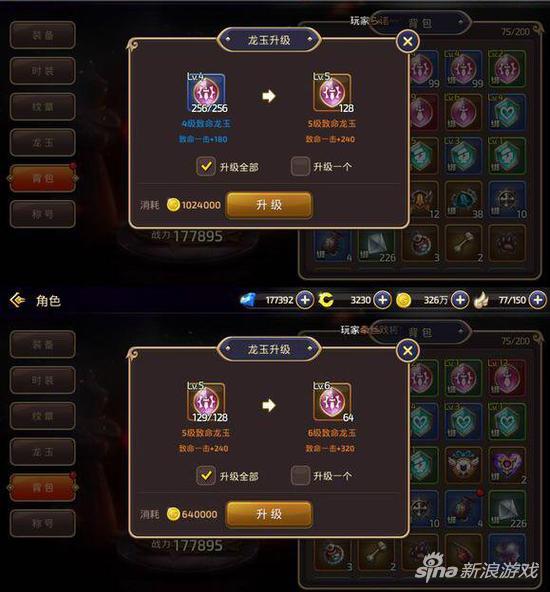Click the back arrow next to 角色
This screenshot has width=550, height=592.
(x=17, y=301)
